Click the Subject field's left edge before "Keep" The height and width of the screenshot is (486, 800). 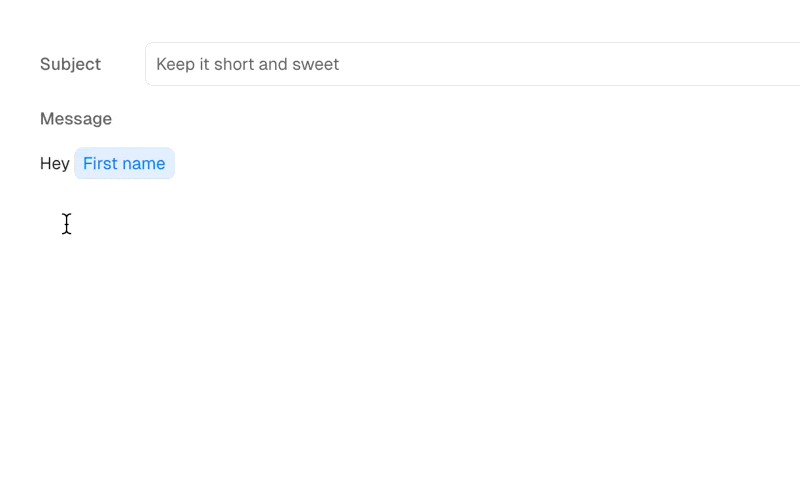coord(151,64)
